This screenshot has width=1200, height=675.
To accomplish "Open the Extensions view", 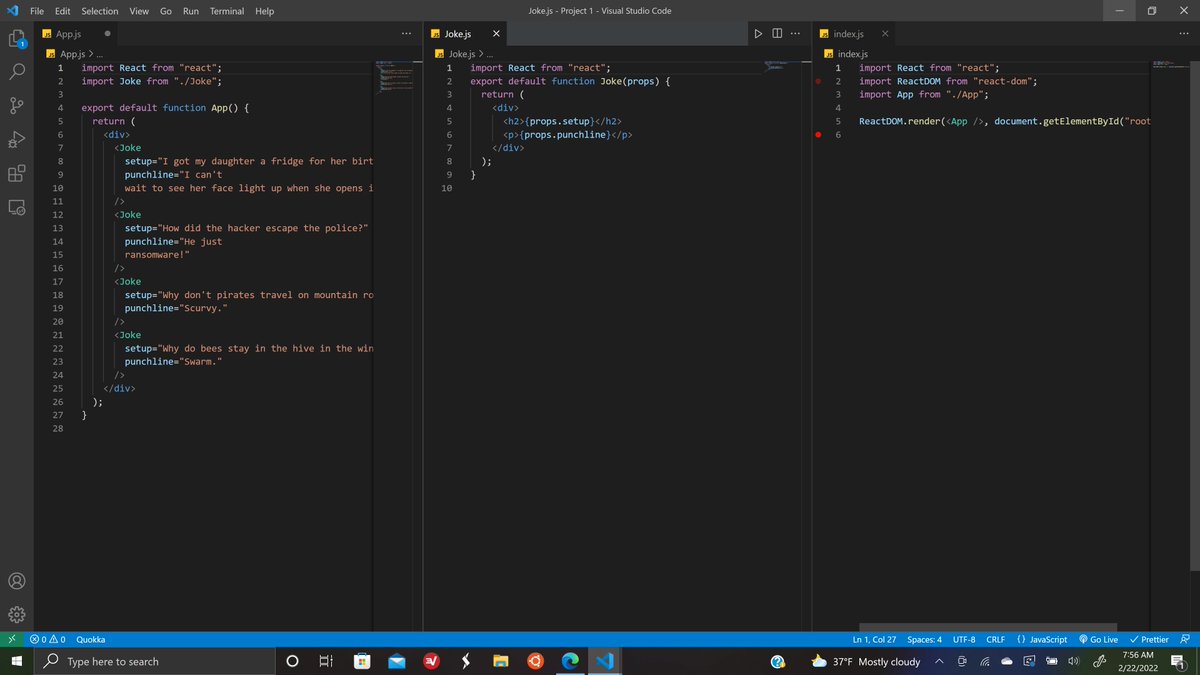I will pos(17,173).
